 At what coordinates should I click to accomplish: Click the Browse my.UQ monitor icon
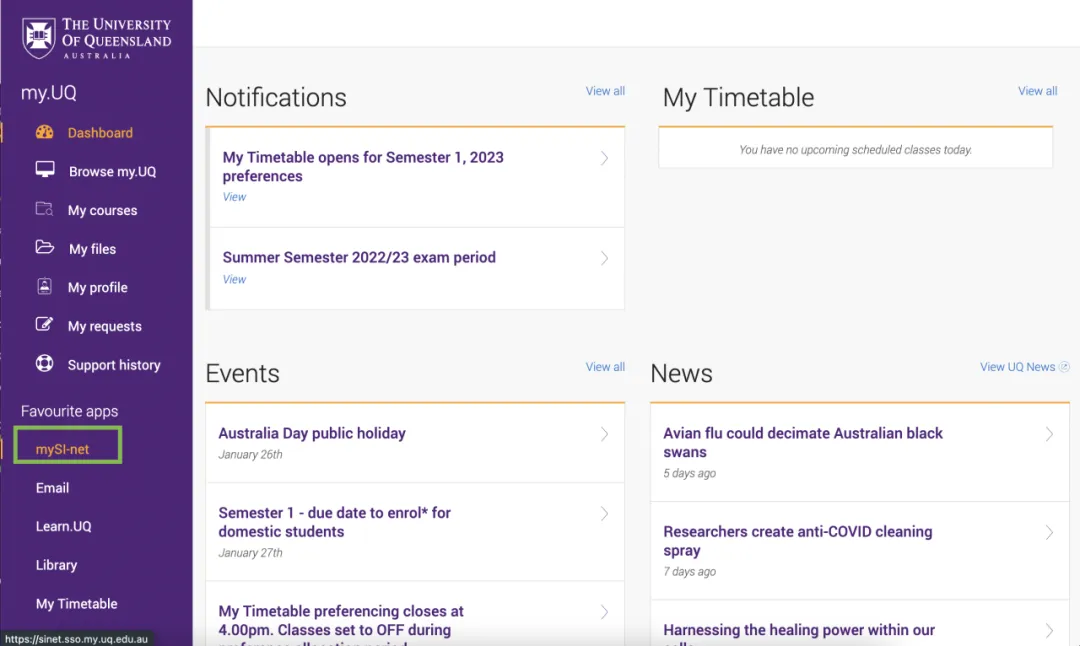coord(45,170)
